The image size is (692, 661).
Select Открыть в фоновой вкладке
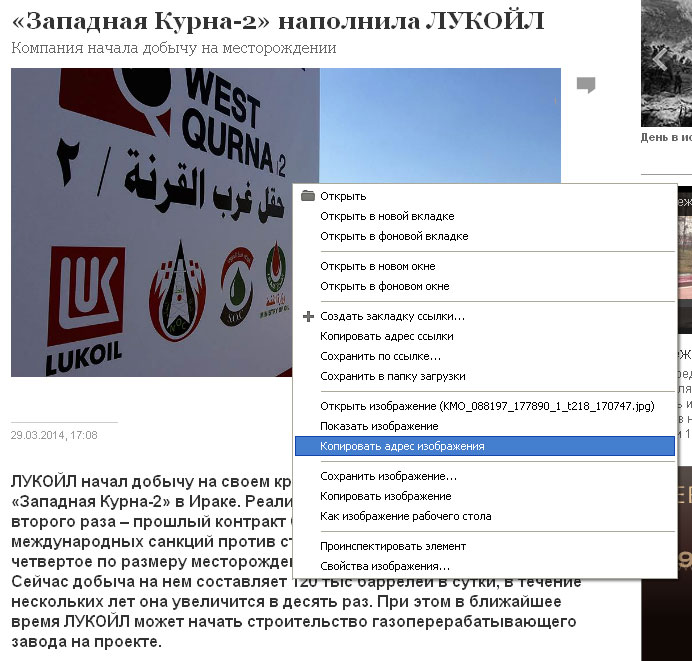tap(485, 236)
